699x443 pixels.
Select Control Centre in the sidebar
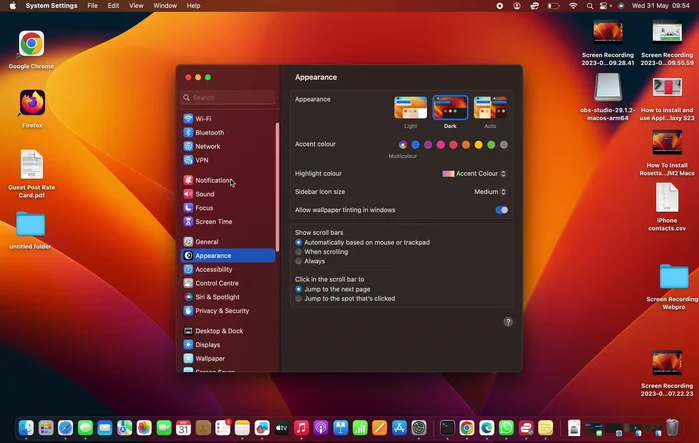click(x=217, y=283)
